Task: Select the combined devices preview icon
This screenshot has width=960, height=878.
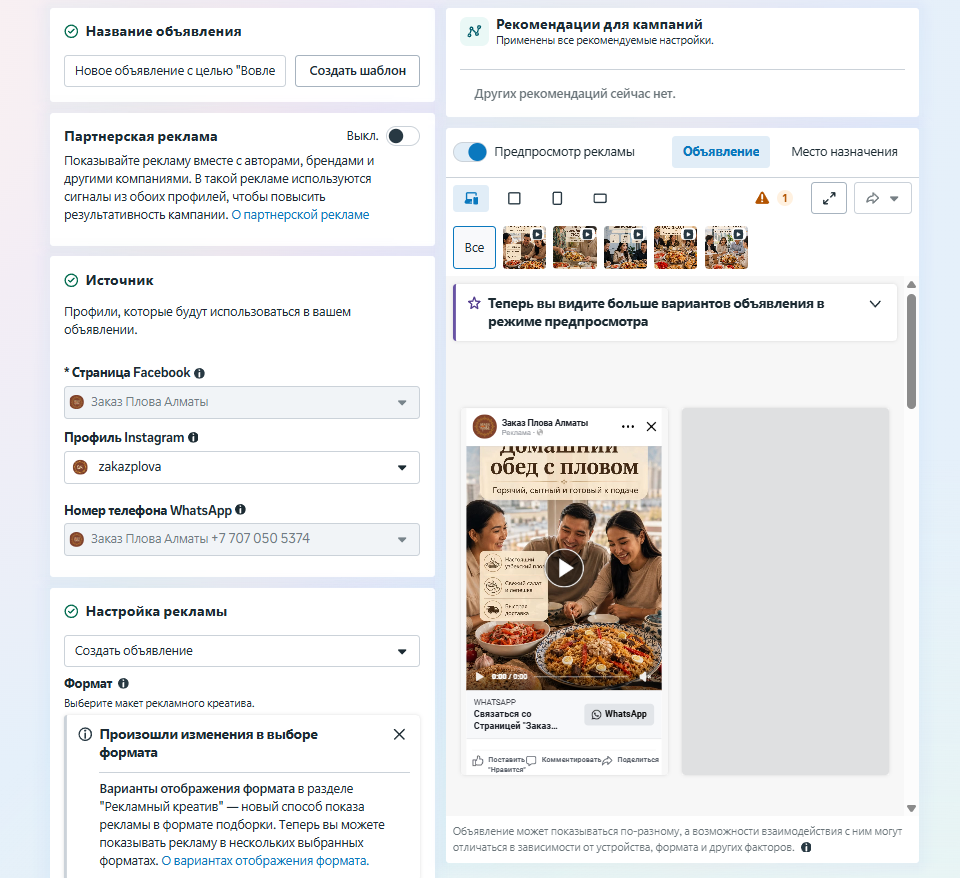Action: 471,198
